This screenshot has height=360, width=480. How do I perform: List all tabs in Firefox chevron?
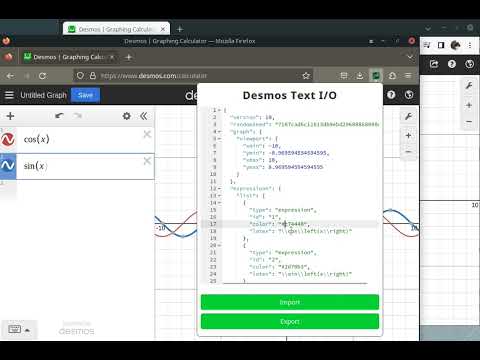(x=410, y=57)
